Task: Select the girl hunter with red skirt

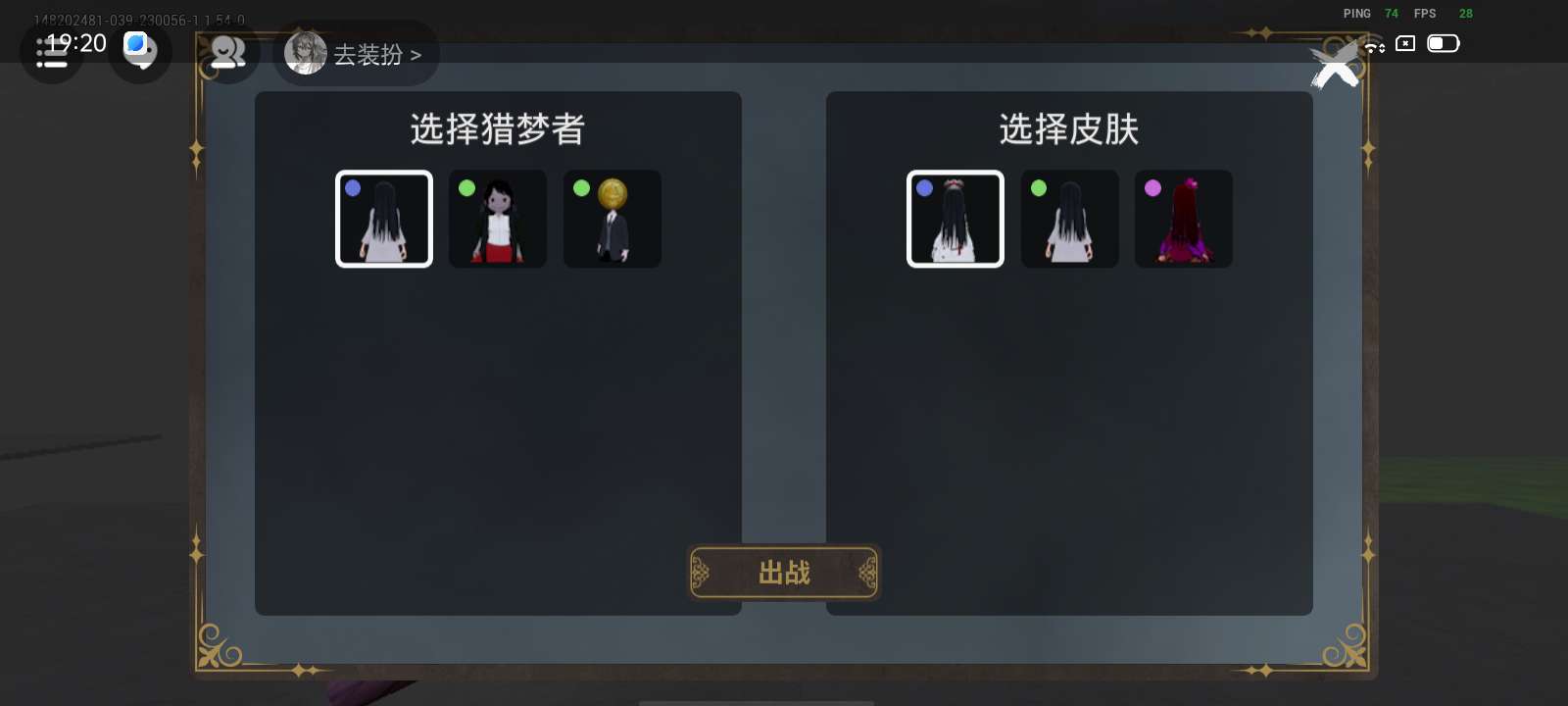Action: tap(498, 219)
